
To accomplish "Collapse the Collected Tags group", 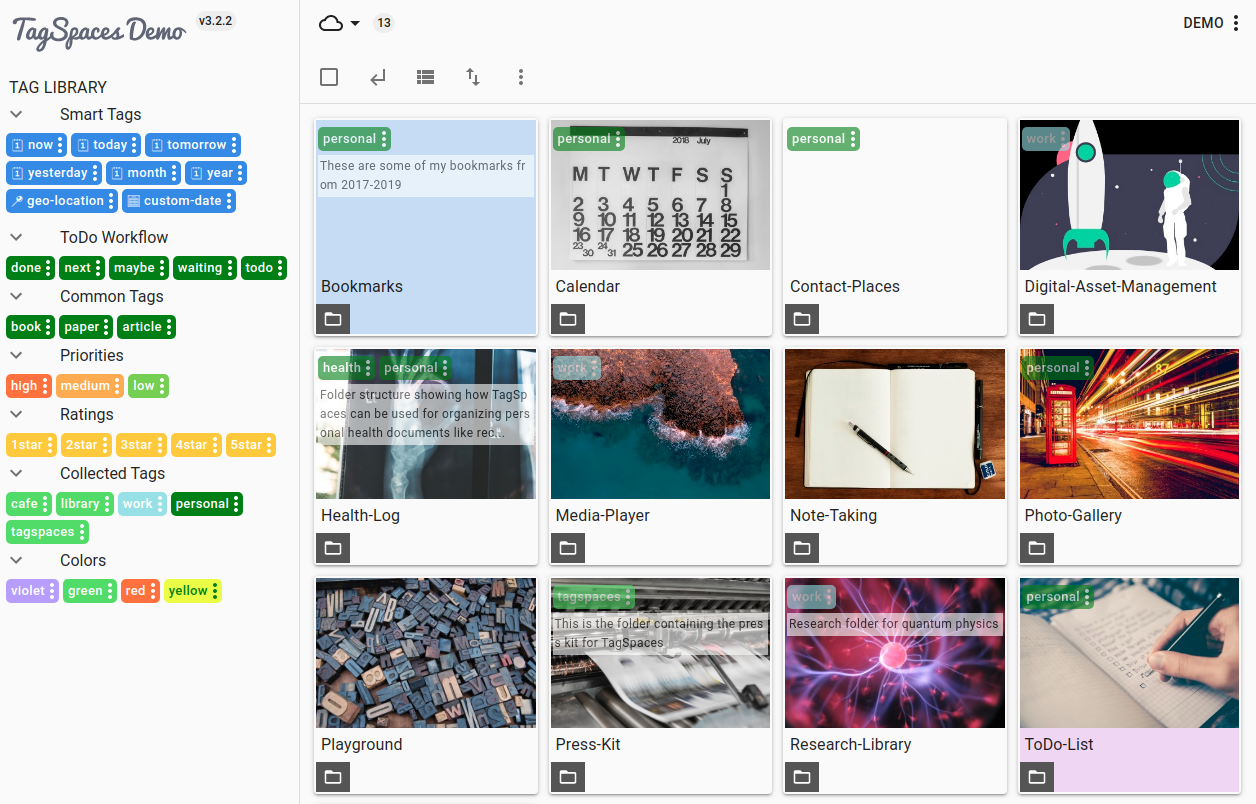I will click(17, 473).
